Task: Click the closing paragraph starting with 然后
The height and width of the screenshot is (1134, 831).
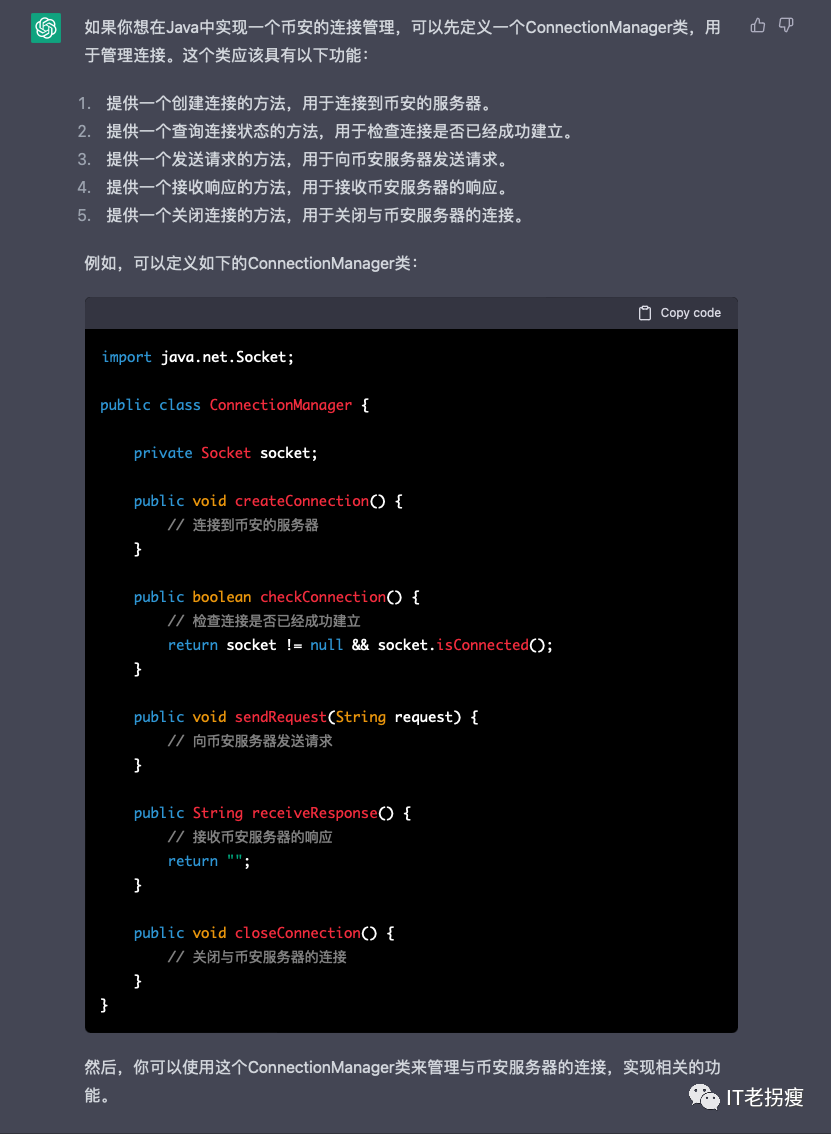Action: (402, 1081)
